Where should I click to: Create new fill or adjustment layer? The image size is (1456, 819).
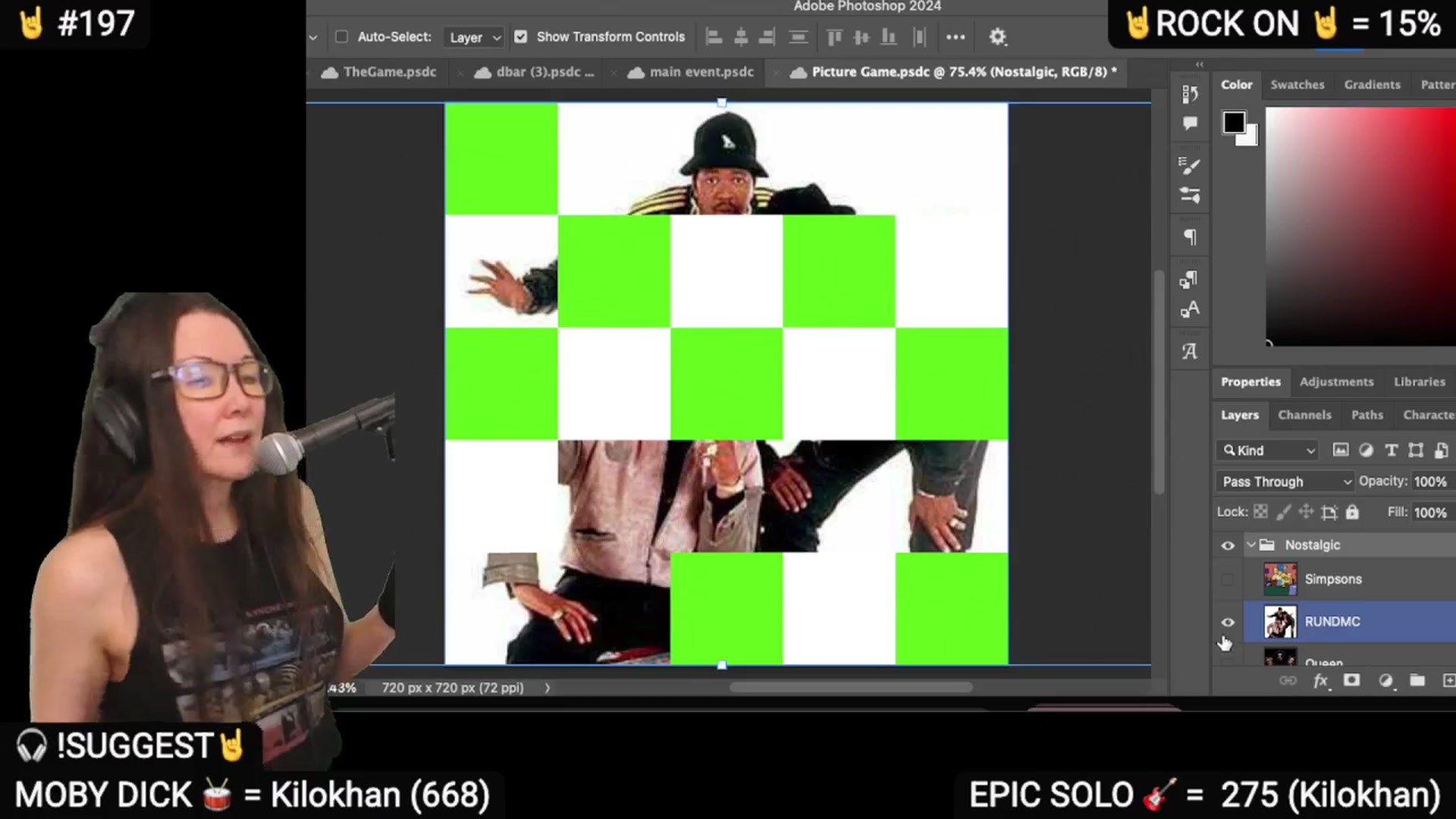(1385, 680)
